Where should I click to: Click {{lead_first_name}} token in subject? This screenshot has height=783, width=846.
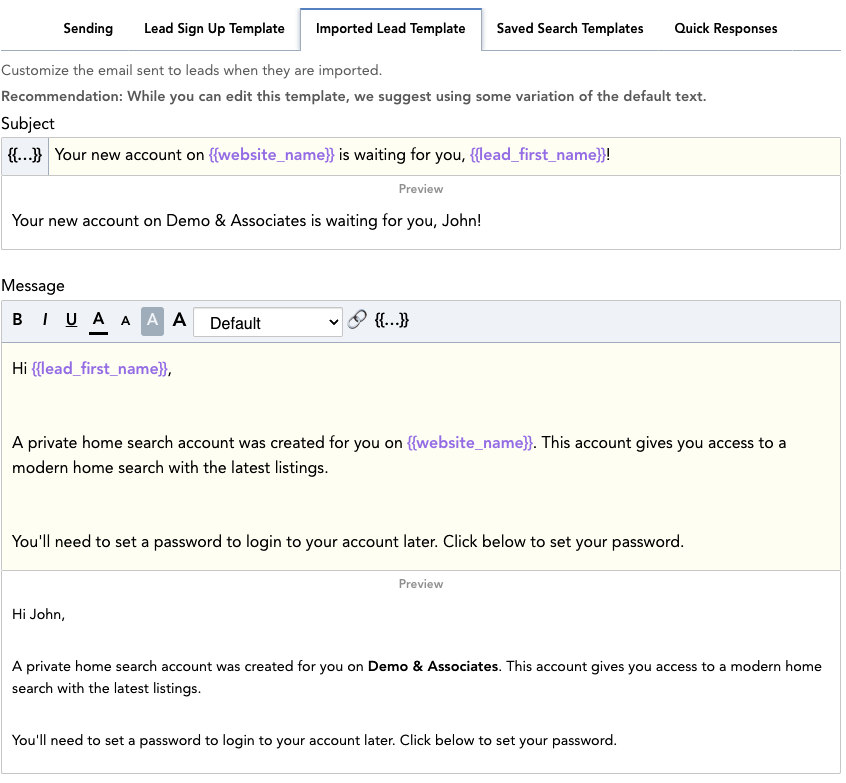(x=538, y=155)
